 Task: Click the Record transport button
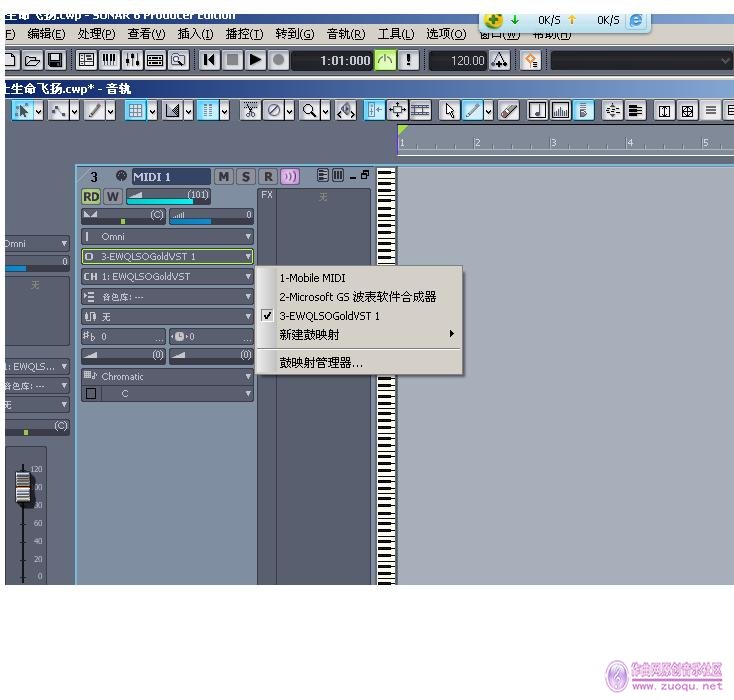point(278,60)
